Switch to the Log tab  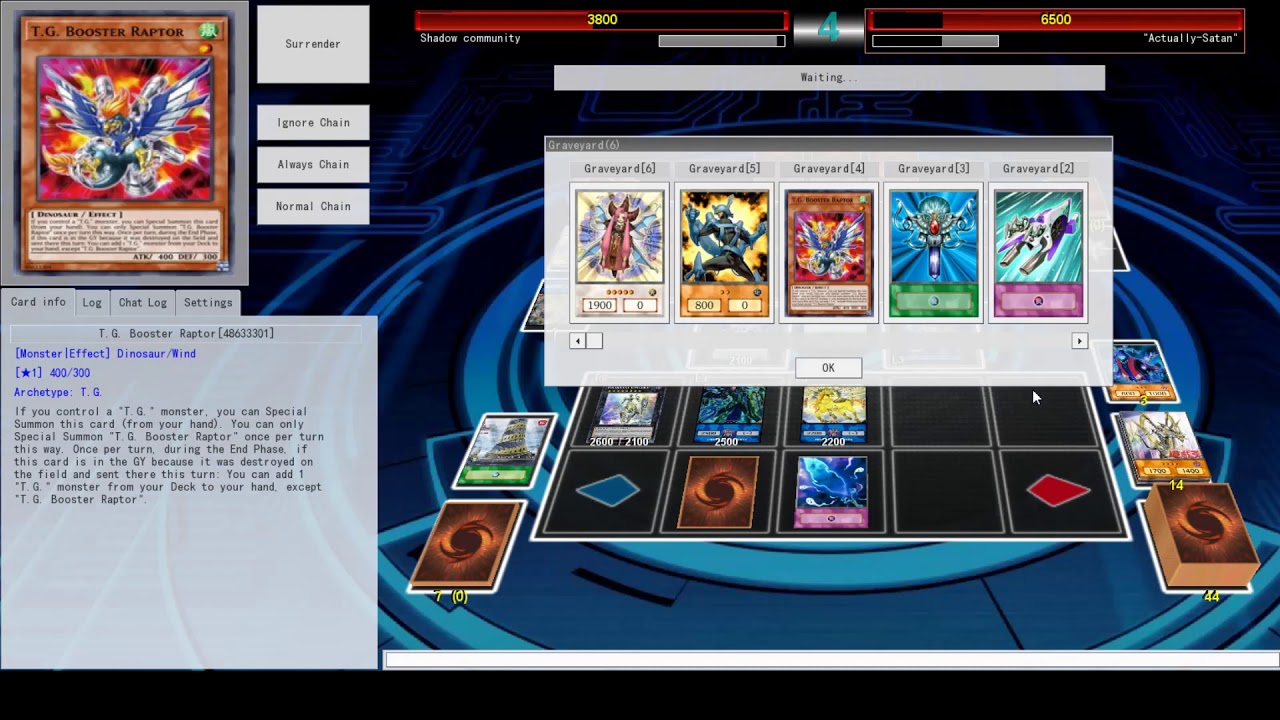pyautogui.click(x=92, y=302)
